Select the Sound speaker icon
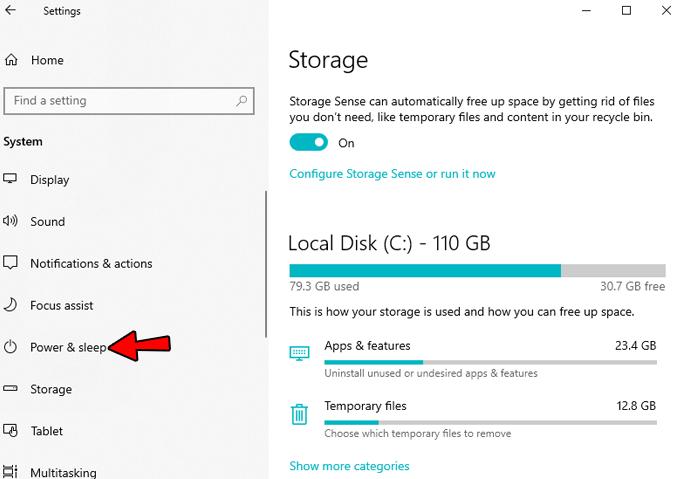 (x=10, y=221)
